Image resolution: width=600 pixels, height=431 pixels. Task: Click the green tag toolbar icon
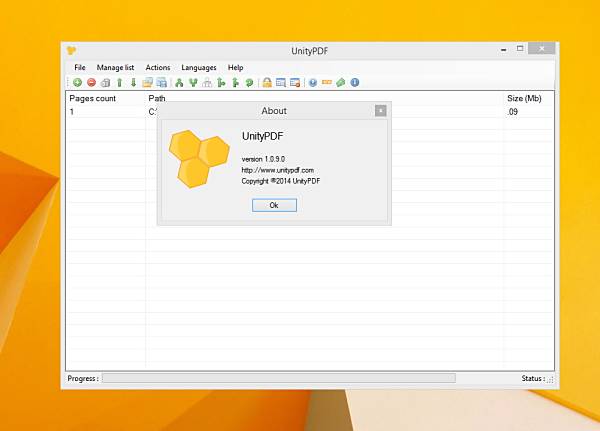(x=341, y=82)
